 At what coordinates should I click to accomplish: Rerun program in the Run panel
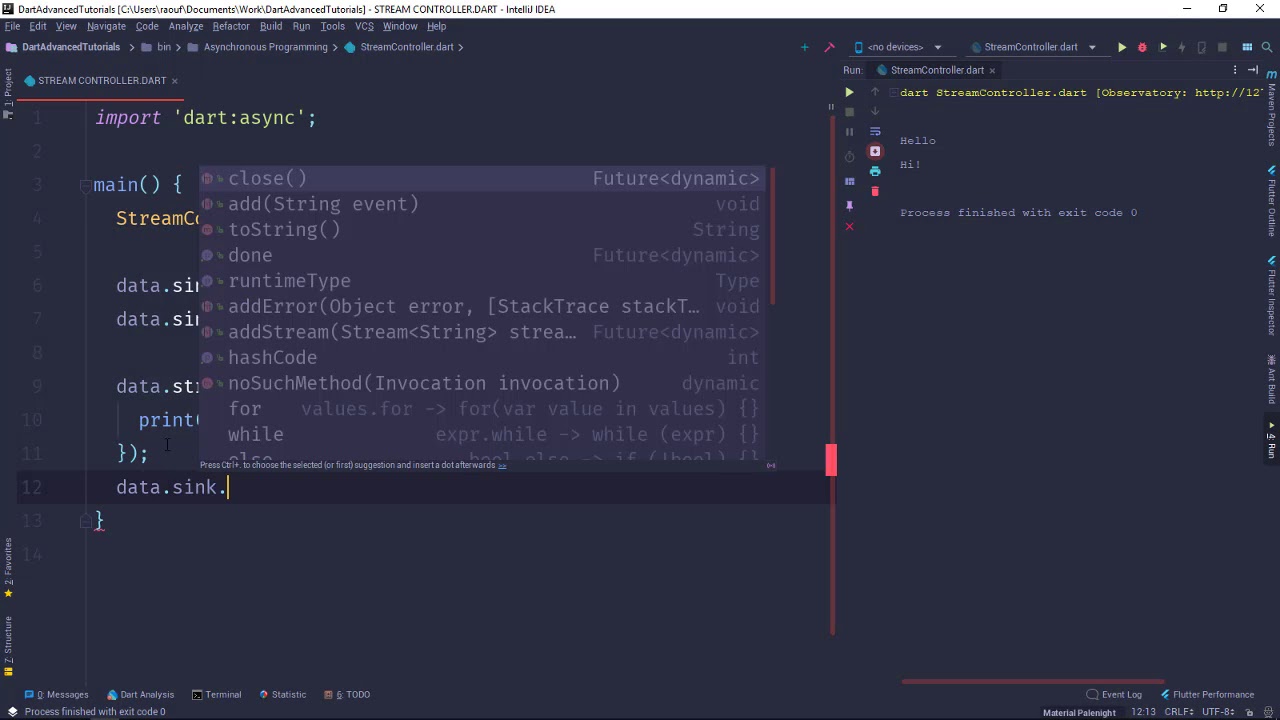point(849,92)
